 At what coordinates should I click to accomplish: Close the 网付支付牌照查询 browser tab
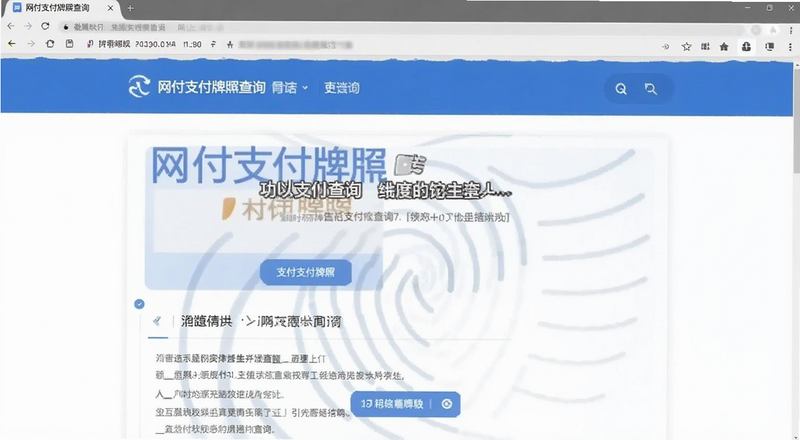110,8
